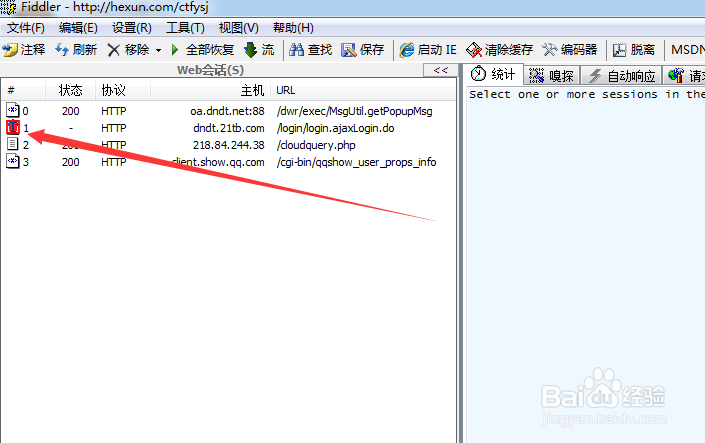Collapse the sessions panel with << button

pos(441,70)
